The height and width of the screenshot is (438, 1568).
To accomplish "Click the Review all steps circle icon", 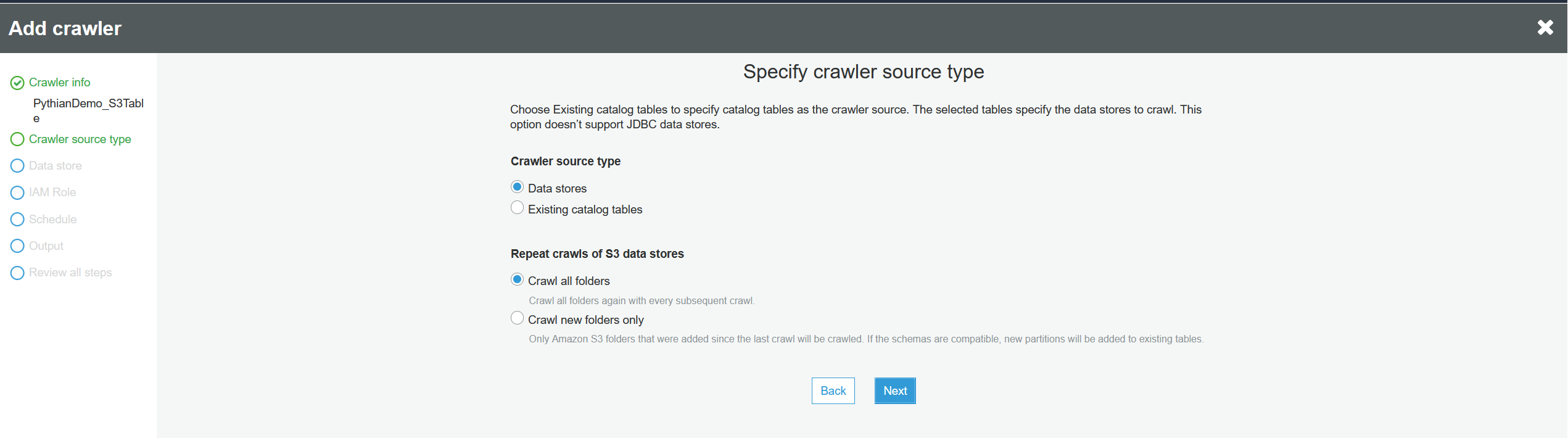I will [x=17, y=273].
